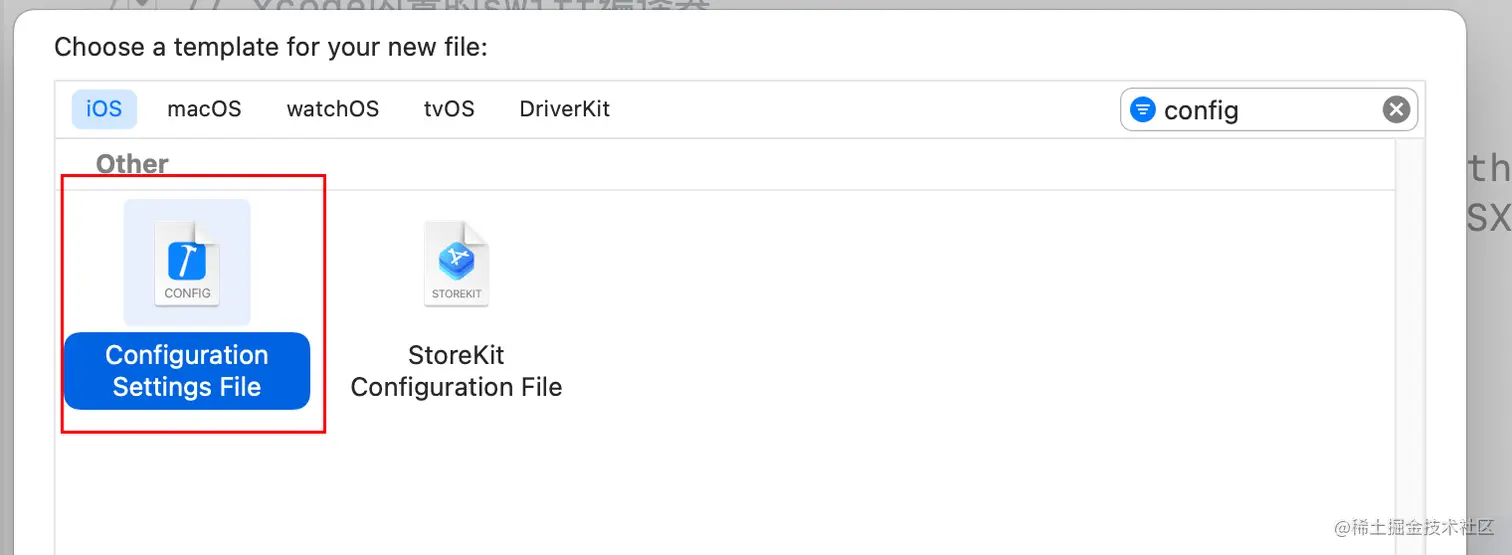Select the Configuration Settings File icon
The width and height of the screenshot is (1512, 555).
coord(187,262)
